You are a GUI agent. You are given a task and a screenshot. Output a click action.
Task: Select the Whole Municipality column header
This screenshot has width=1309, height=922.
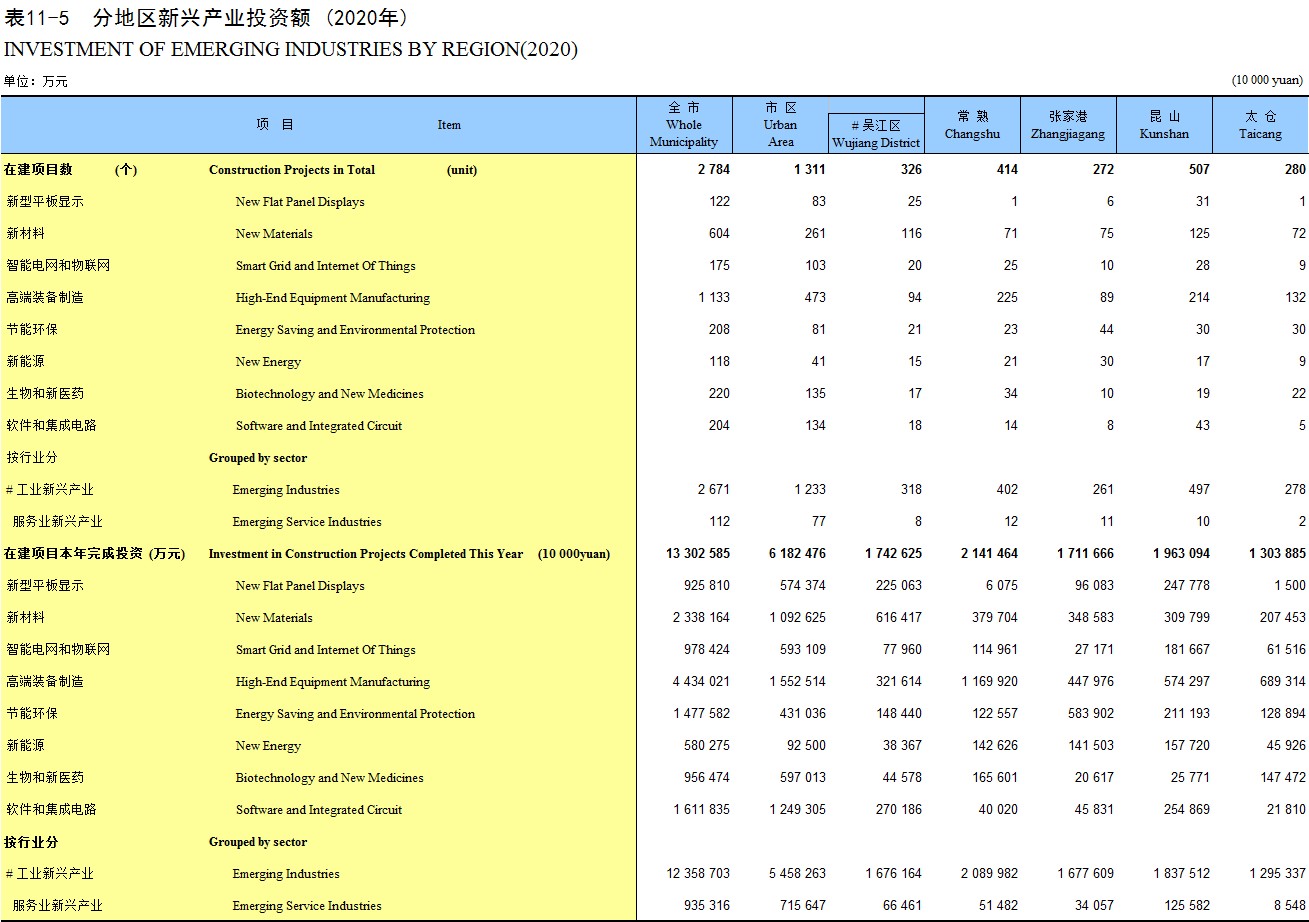pyautogui.click(x=684, y=125)
